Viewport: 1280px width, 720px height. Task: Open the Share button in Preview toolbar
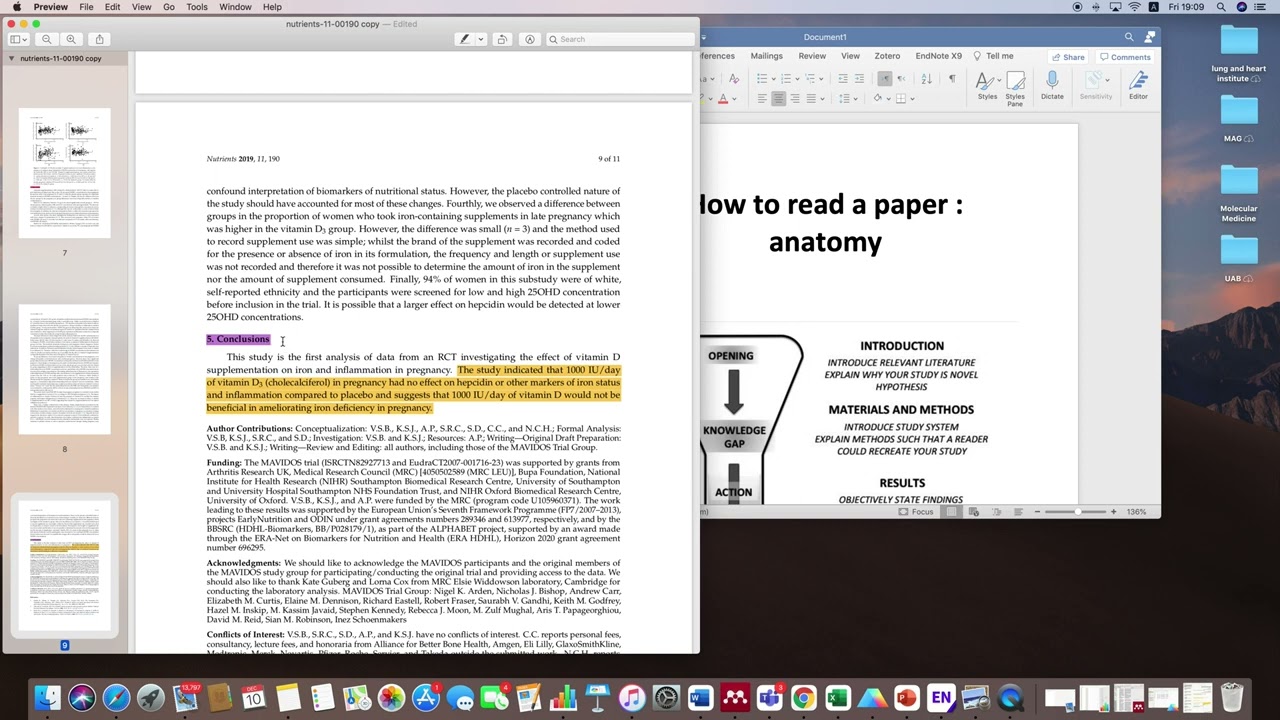point(99,39)
